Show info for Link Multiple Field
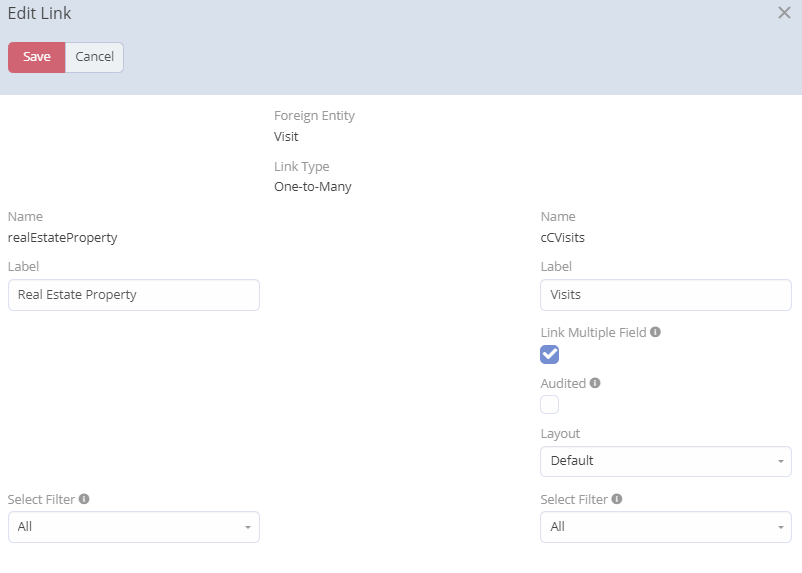The width and height of the screenshot is (802, 573). (x=655, y=332)
